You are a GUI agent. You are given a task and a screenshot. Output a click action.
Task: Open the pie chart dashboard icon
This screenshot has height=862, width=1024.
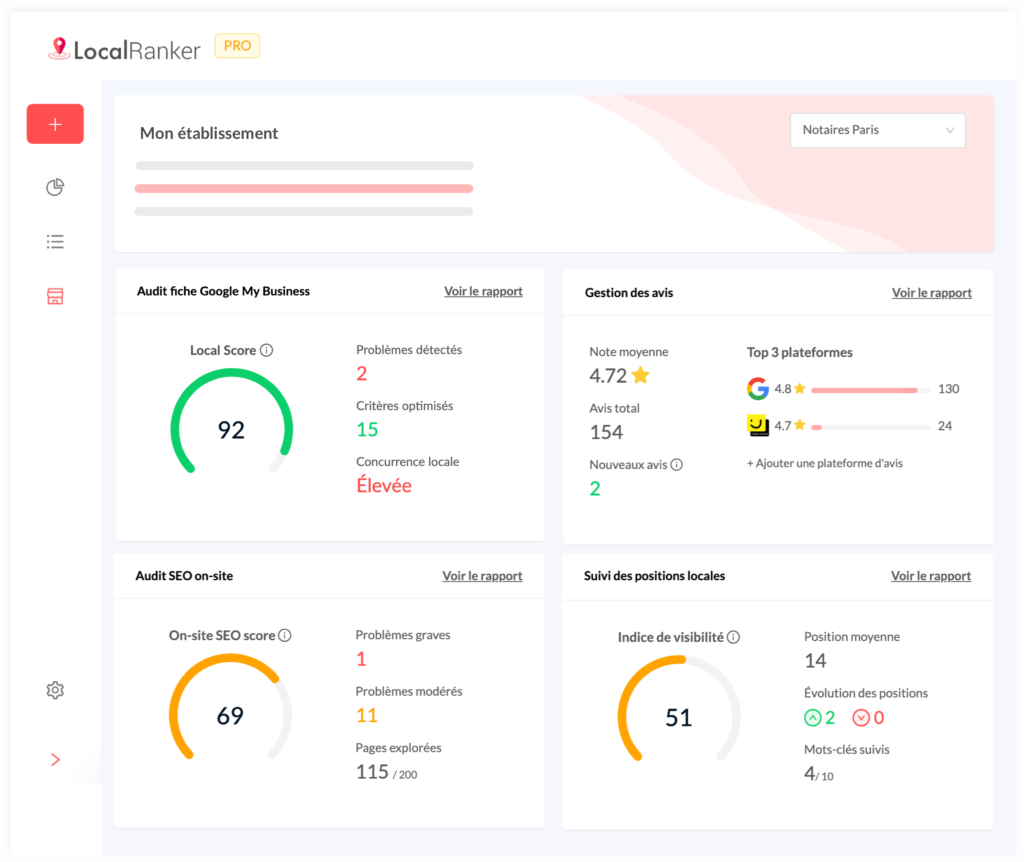[55, 188]
